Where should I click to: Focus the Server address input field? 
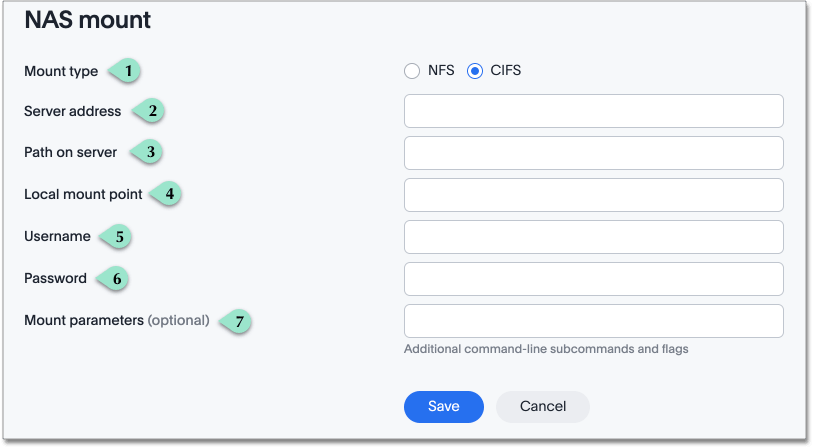coord(593,111)
